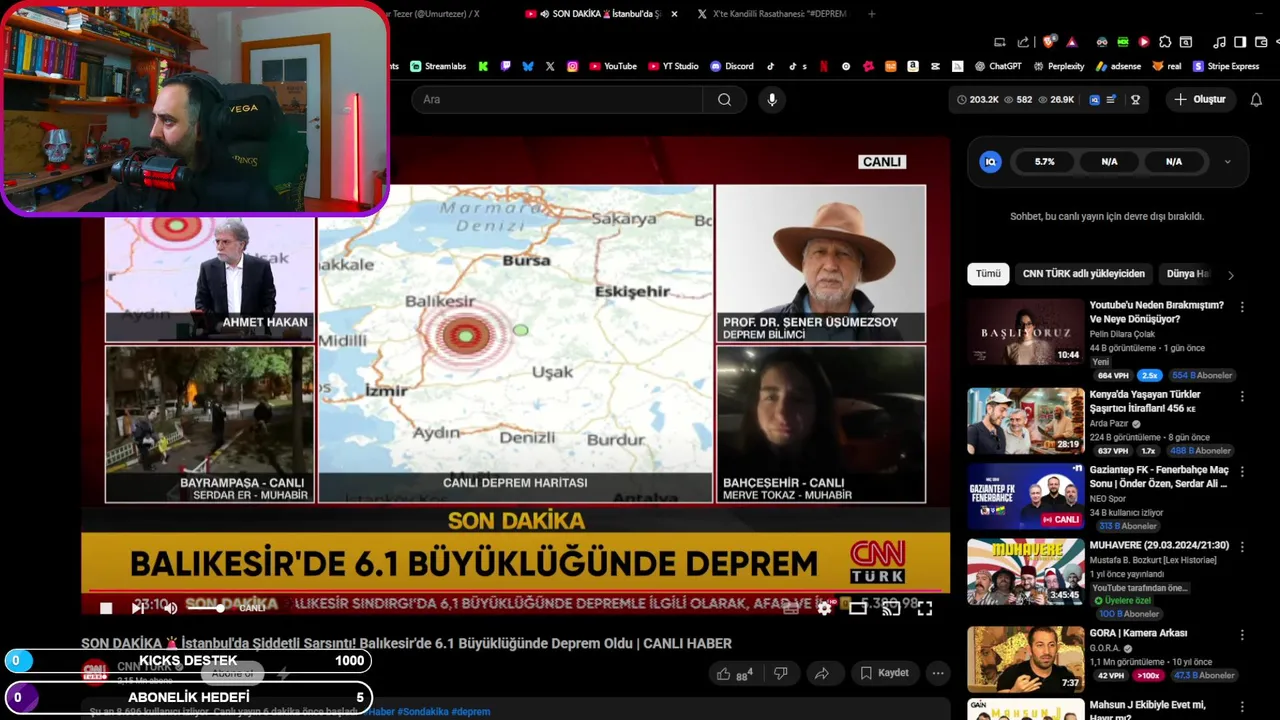Screen dimensions: 1280x720
Task: Open the browser extensions puzzle icon
Action: pos(1164,42)
